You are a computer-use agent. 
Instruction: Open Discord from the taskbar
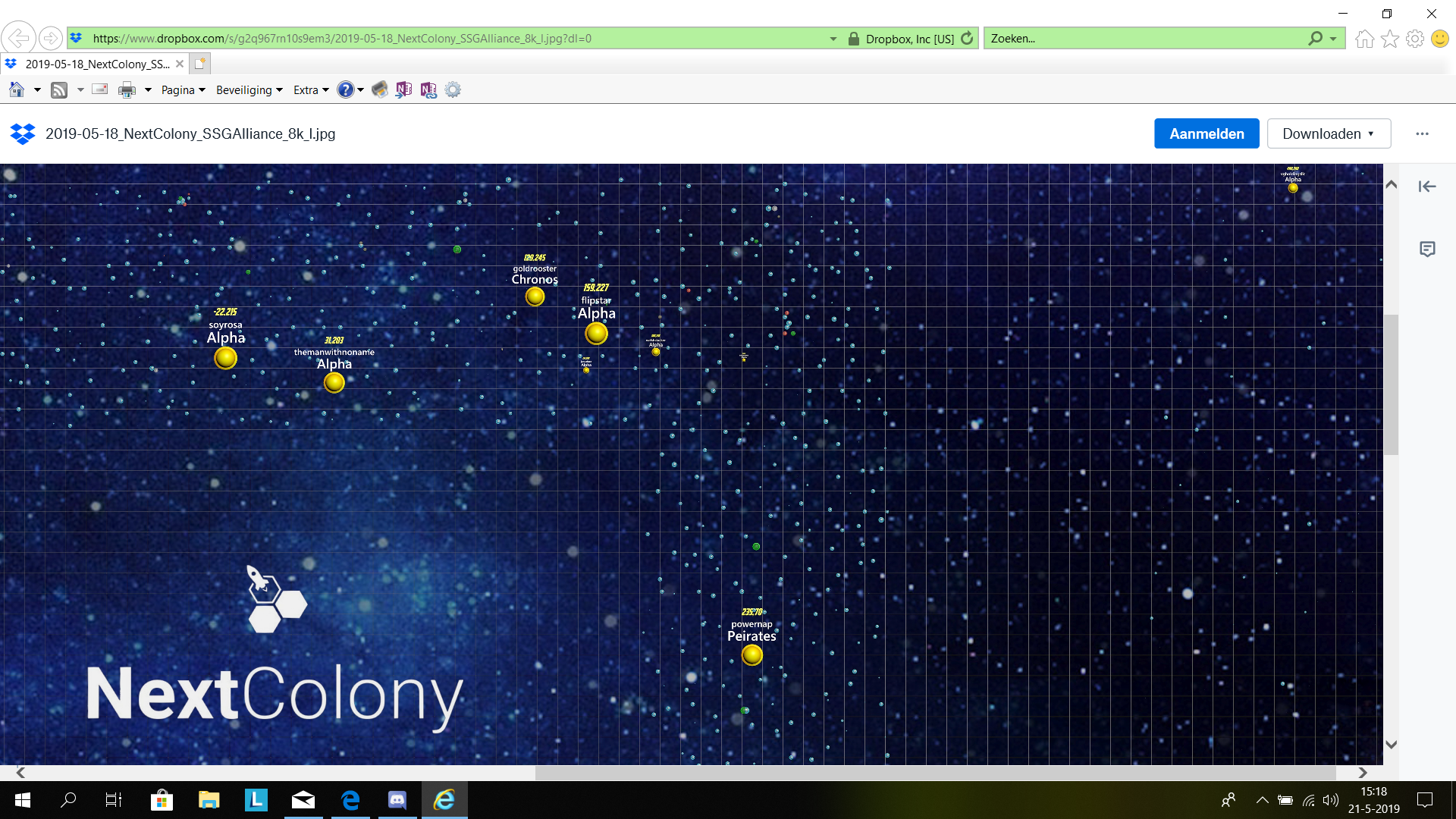point(397,800)
